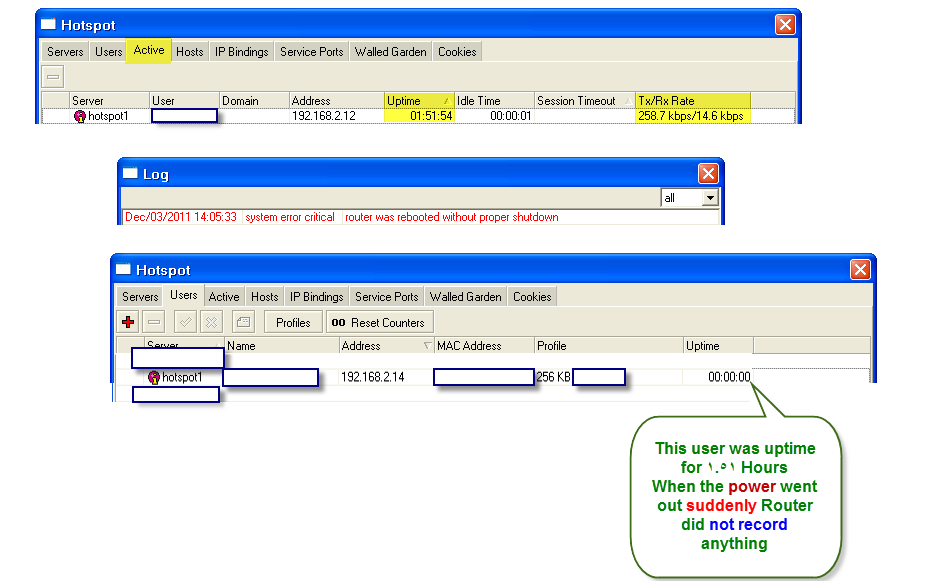Click the Log window title bar icon

[x=129, y=172]
